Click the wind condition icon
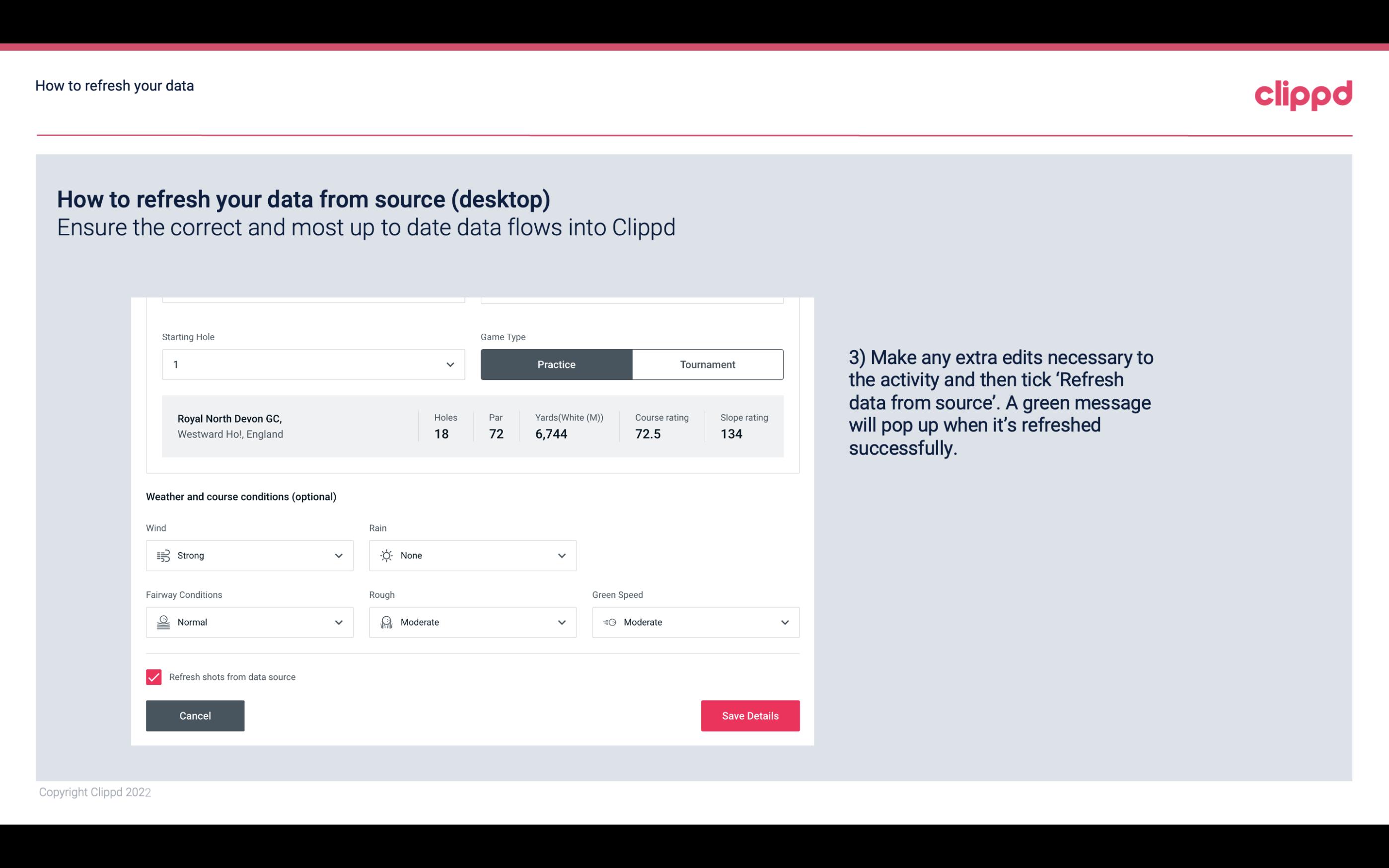 tap(163, 555)
